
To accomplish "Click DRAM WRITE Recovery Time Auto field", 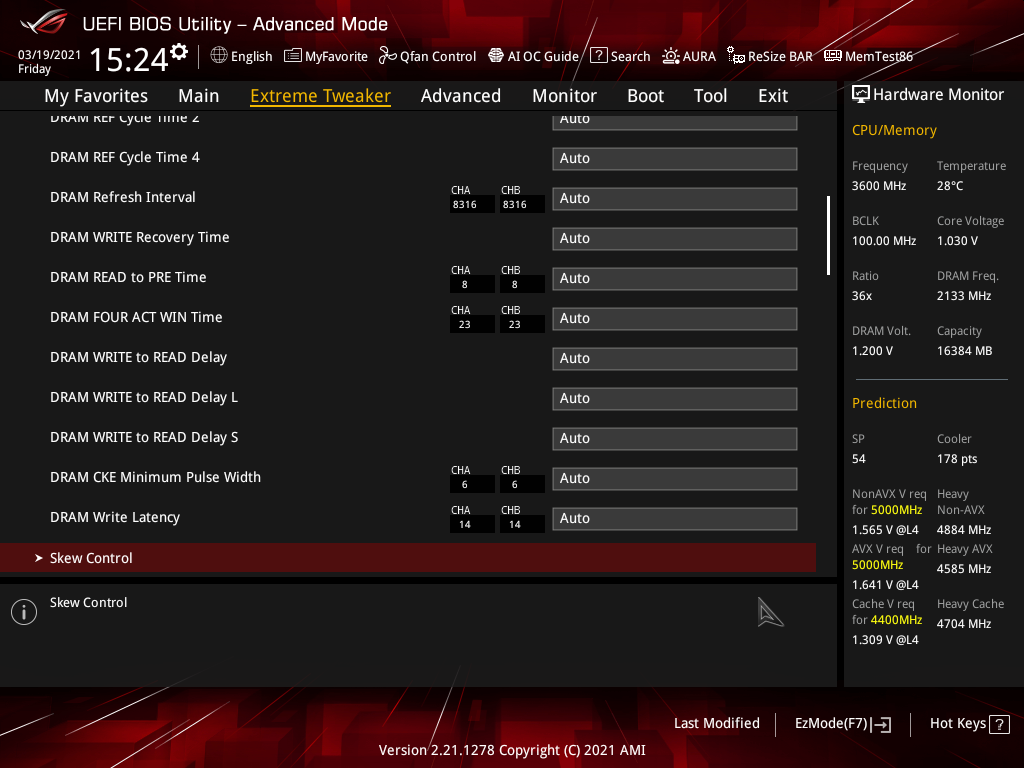I will (675, 238).
